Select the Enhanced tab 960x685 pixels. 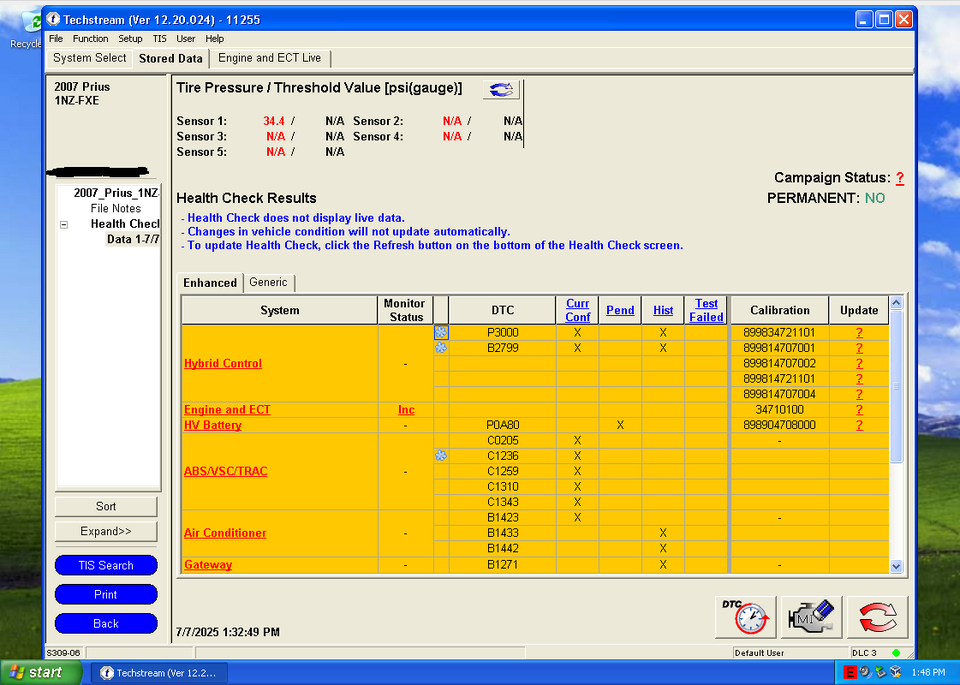210,283
